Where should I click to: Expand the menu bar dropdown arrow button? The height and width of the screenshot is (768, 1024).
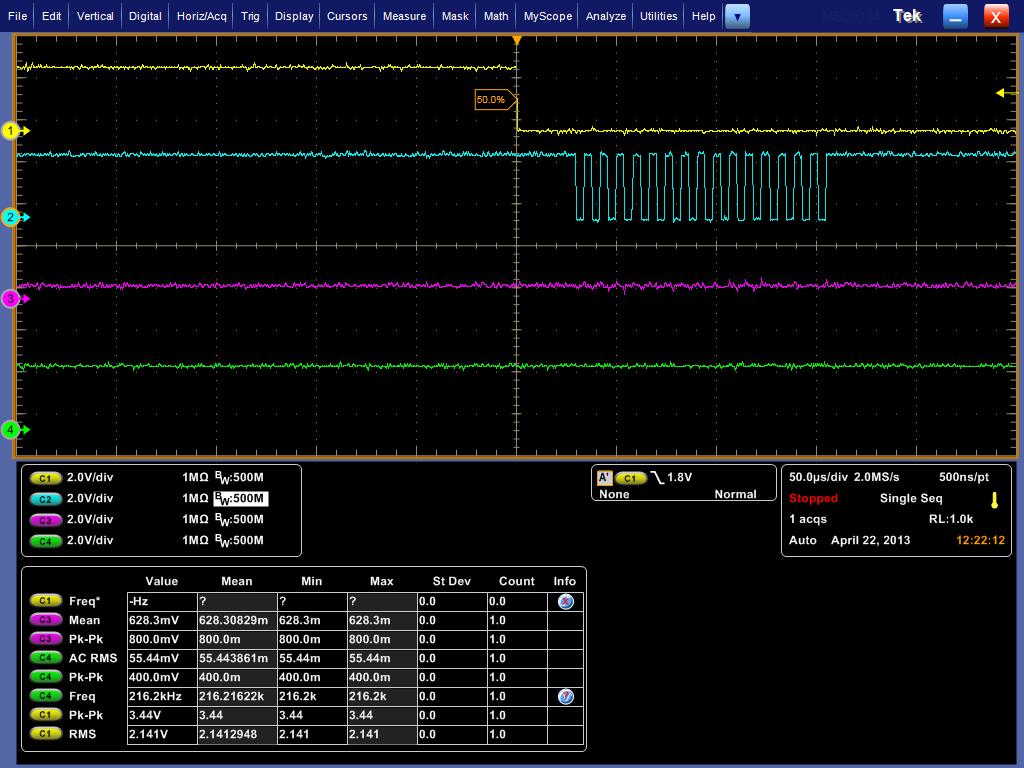click(x=737, y=16)
